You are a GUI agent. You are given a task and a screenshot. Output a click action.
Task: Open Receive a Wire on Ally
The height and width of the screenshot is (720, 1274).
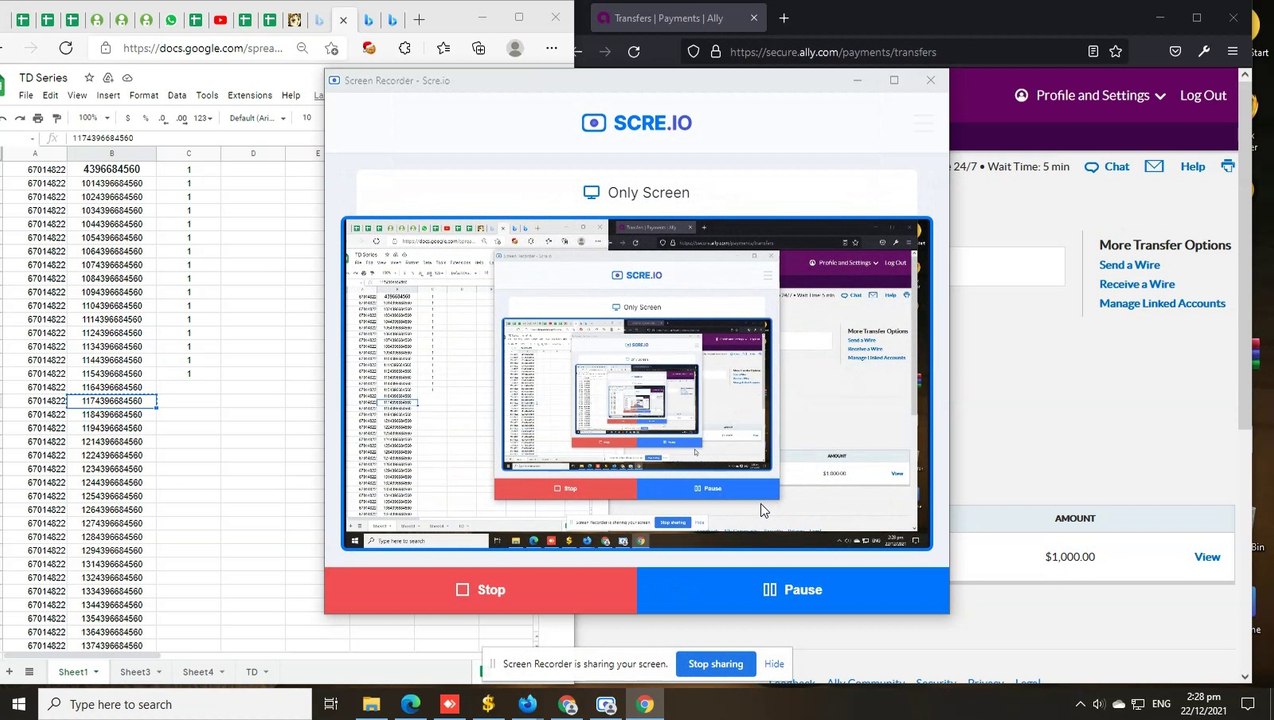coord(1137,284)
